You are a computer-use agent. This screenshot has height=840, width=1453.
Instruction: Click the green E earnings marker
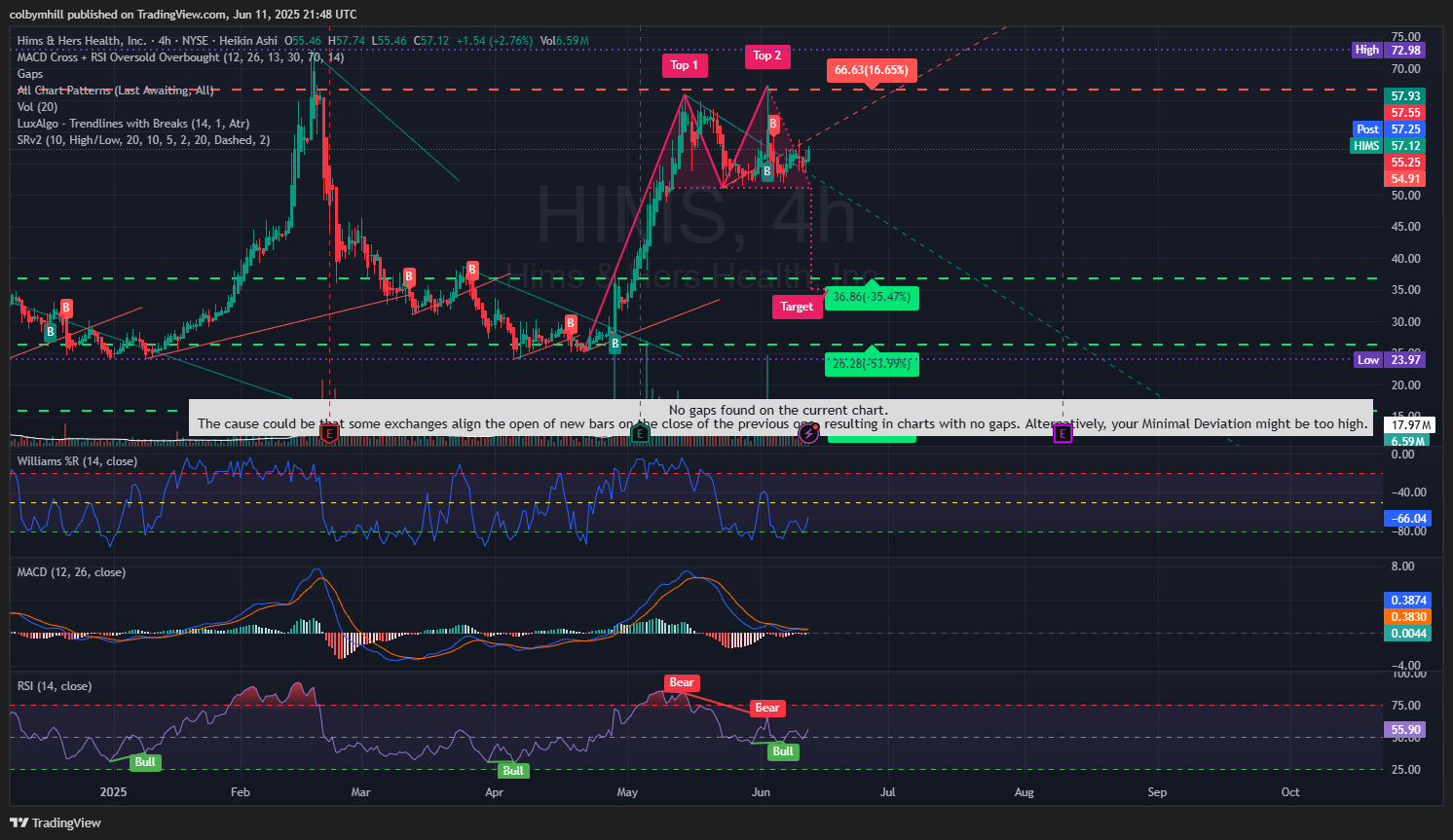(641, 432)
